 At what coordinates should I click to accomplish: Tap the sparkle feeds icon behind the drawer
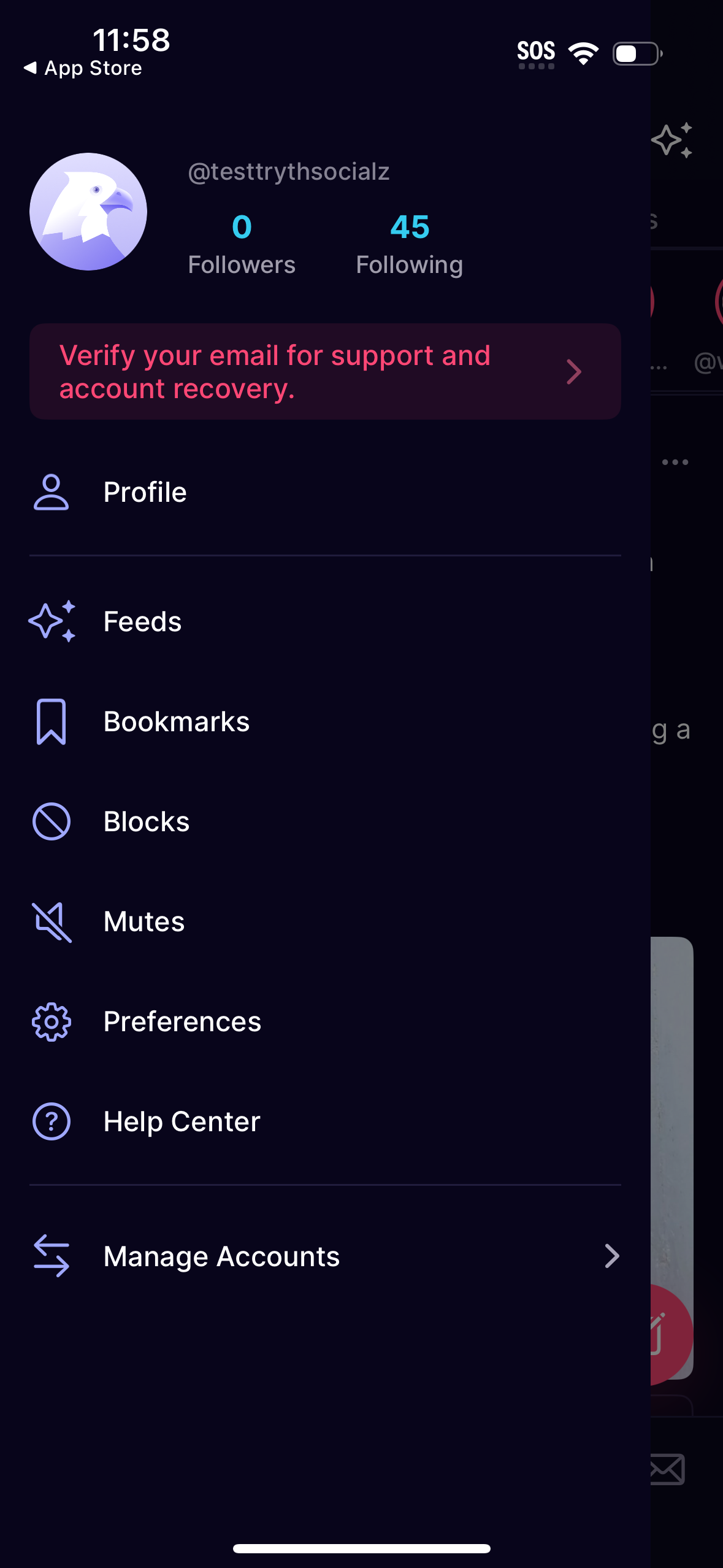[x=673, y=140]
